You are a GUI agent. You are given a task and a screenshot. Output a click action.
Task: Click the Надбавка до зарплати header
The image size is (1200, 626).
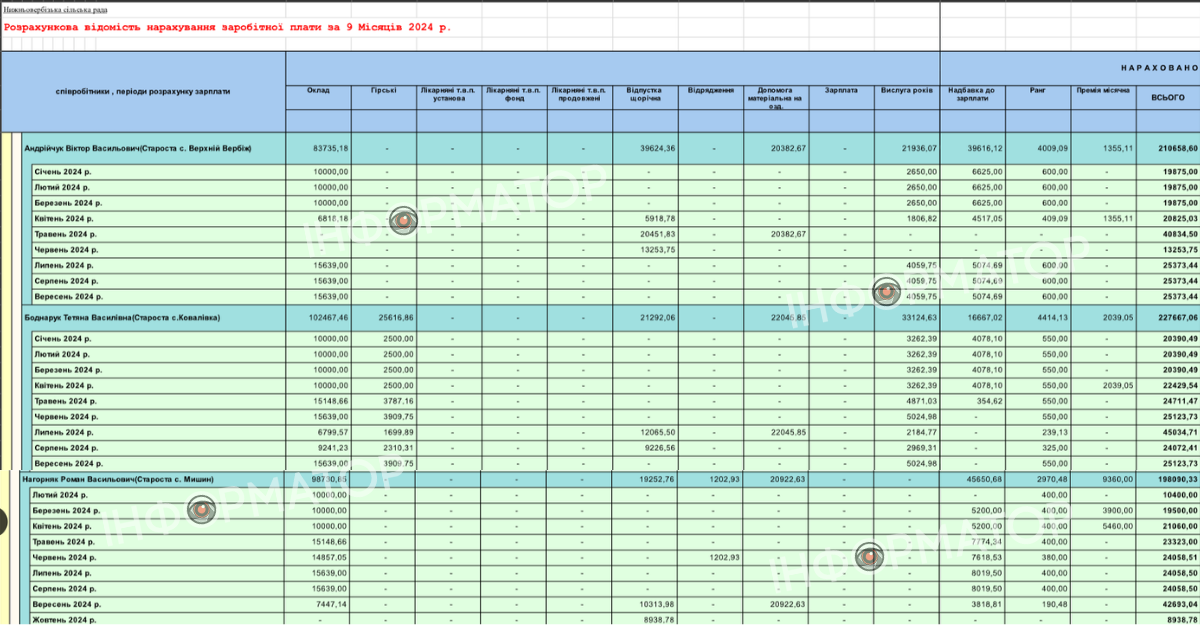[972, 94]
